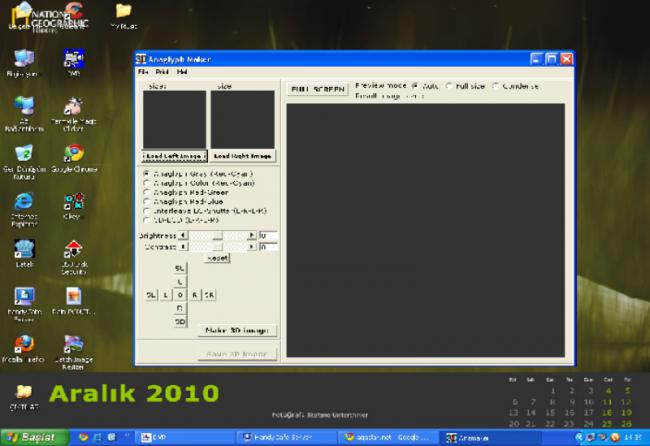
Task: Click the left image preview thumbnail
Action: click(175, 119)
